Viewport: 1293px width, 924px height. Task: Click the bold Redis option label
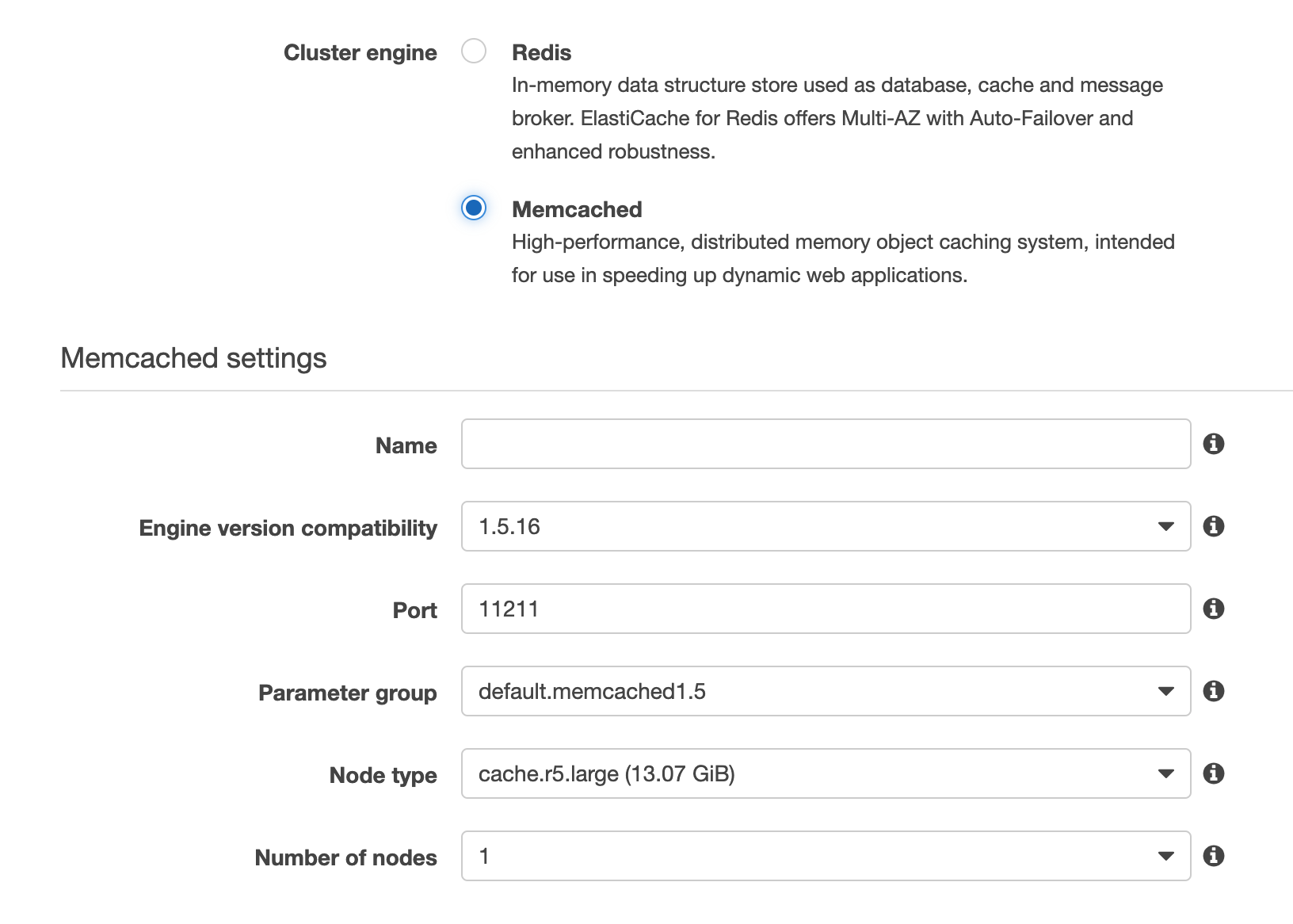(541, 52)
